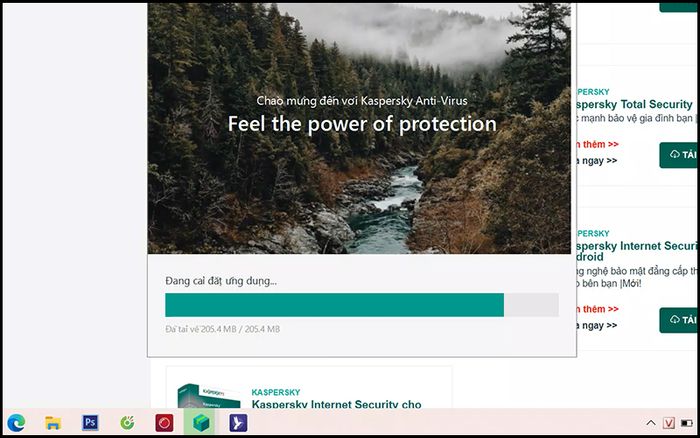This screenshot has width=700, height=438.
Task: Follow red 'thêm >>' link under Internet Security Android
Action: click(597, 309)
